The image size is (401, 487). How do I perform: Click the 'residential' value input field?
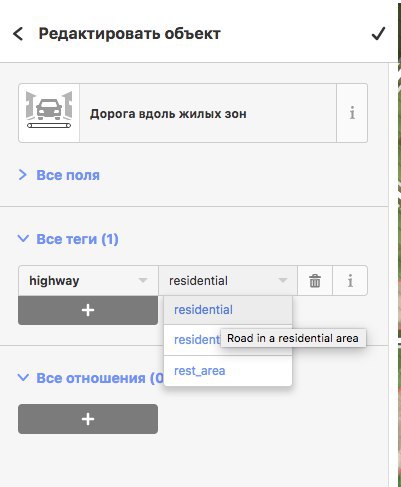click(228, 281)
